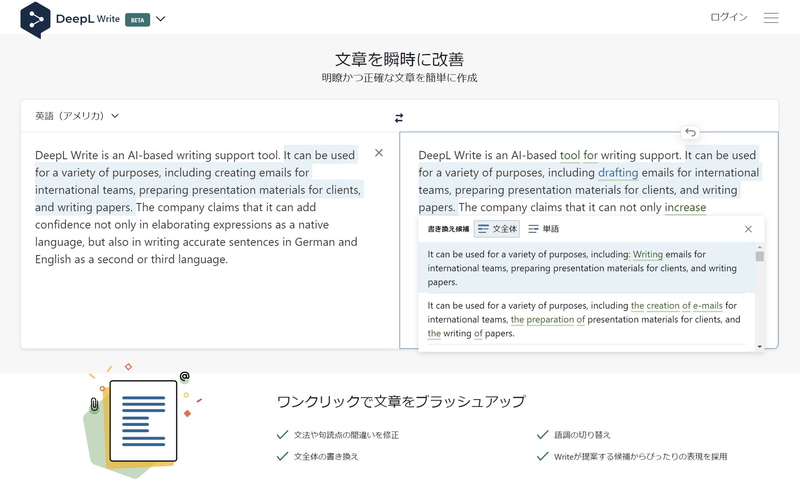Open the DeepL Write product chevron dropdown
The height and width of the screenshot is (504, 800).
point(160,19)
